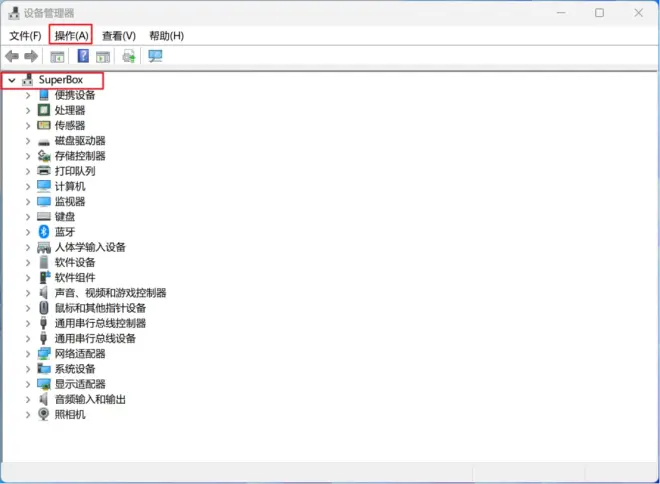The width and height of the screenshot is (660, 484).
Task: Click the 显示适配器 display icon
Action: click(x=44, y=384)
